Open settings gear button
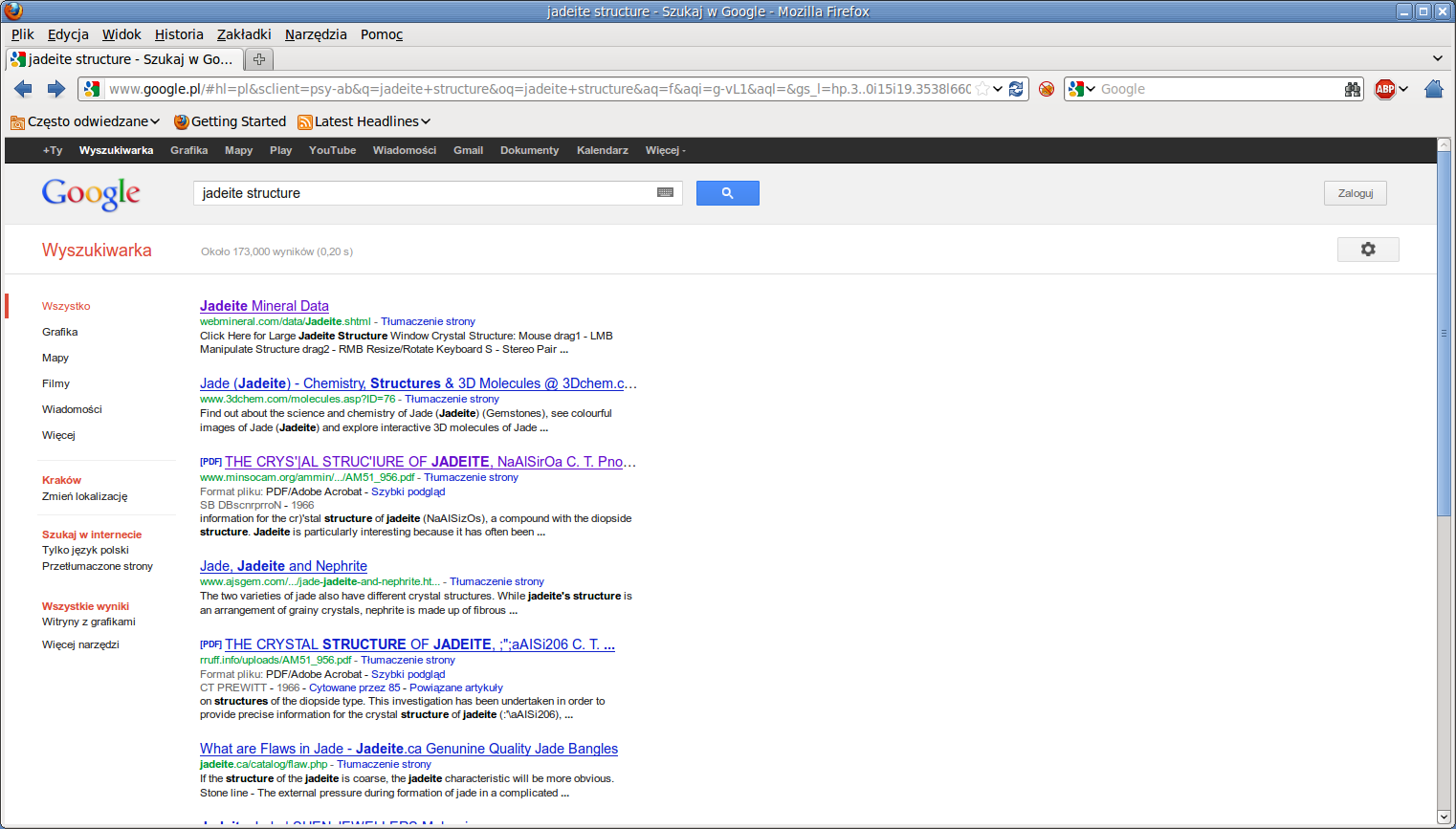The image size is (1456, 829). 1368,250
